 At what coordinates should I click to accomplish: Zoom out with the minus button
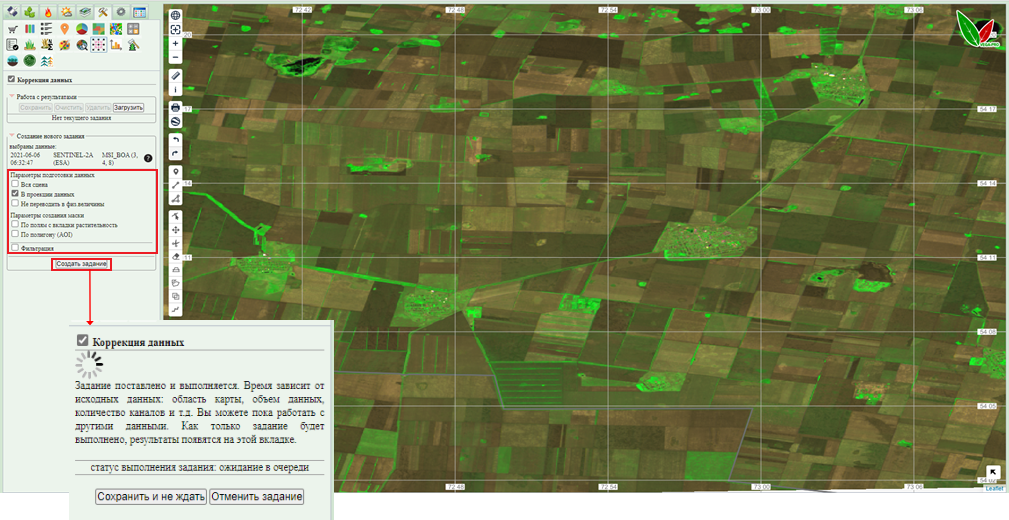click(x=175, y=58)
